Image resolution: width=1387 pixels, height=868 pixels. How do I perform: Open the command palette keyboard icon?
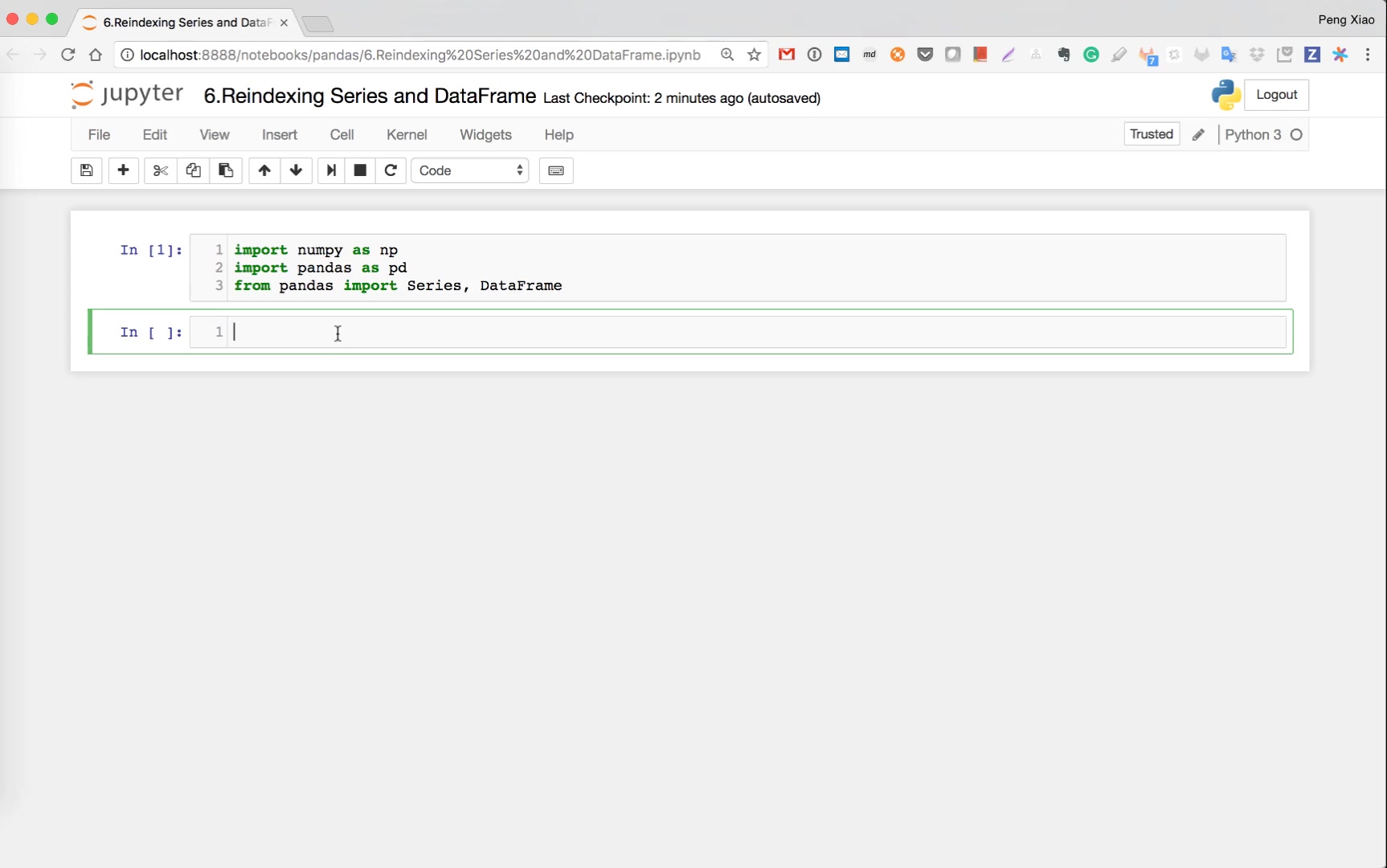pos(556,170)
